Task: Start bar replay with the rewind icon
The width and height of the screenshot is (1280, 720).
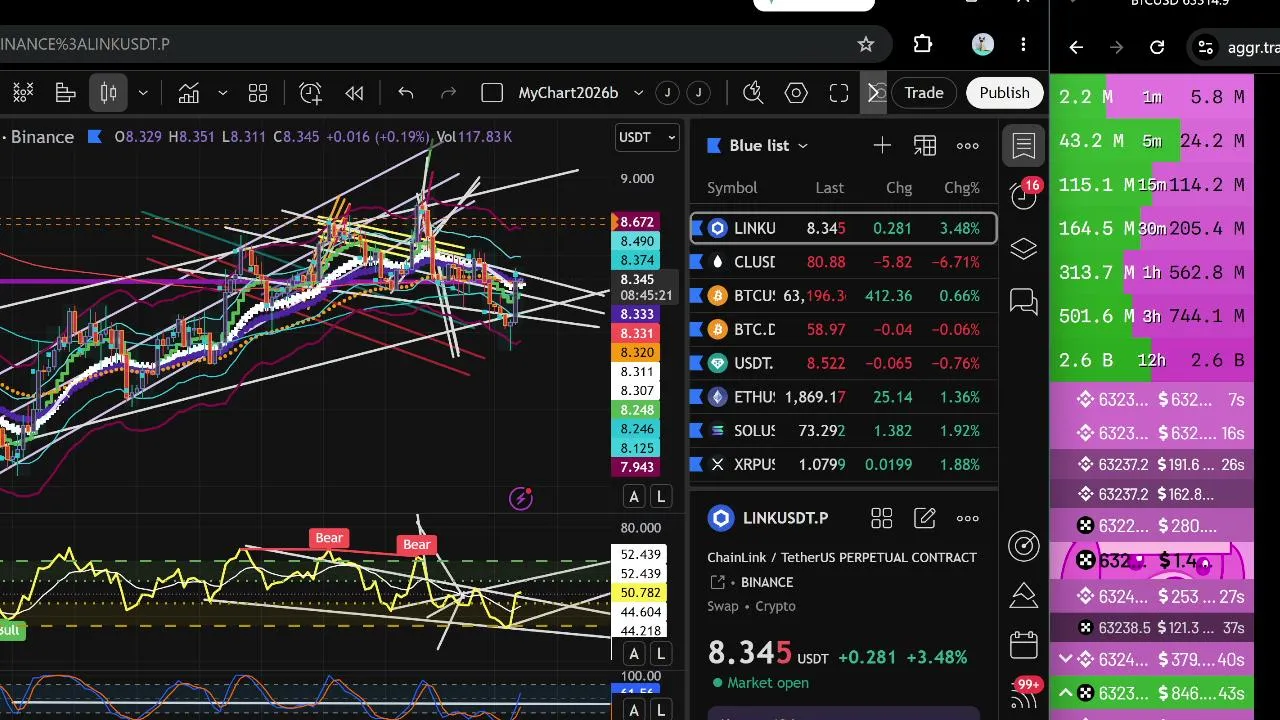Action: click(x=354, y=93)
